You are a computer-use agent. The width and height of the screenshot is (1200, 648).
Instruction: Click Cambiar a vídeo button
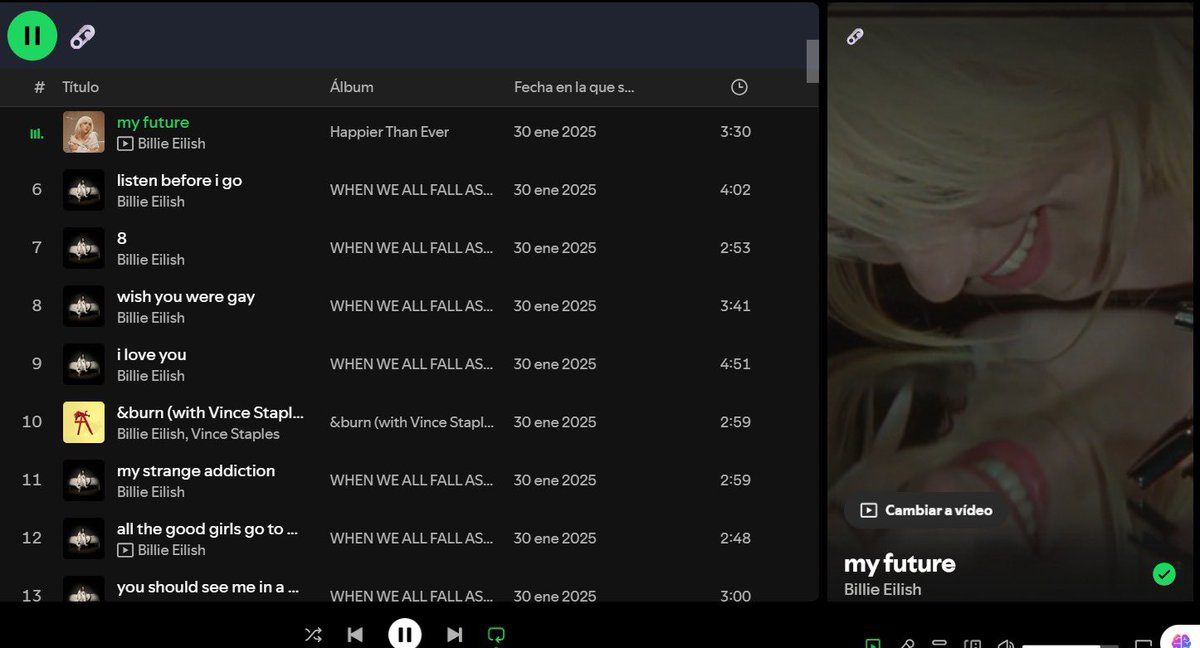coord(926,510)
